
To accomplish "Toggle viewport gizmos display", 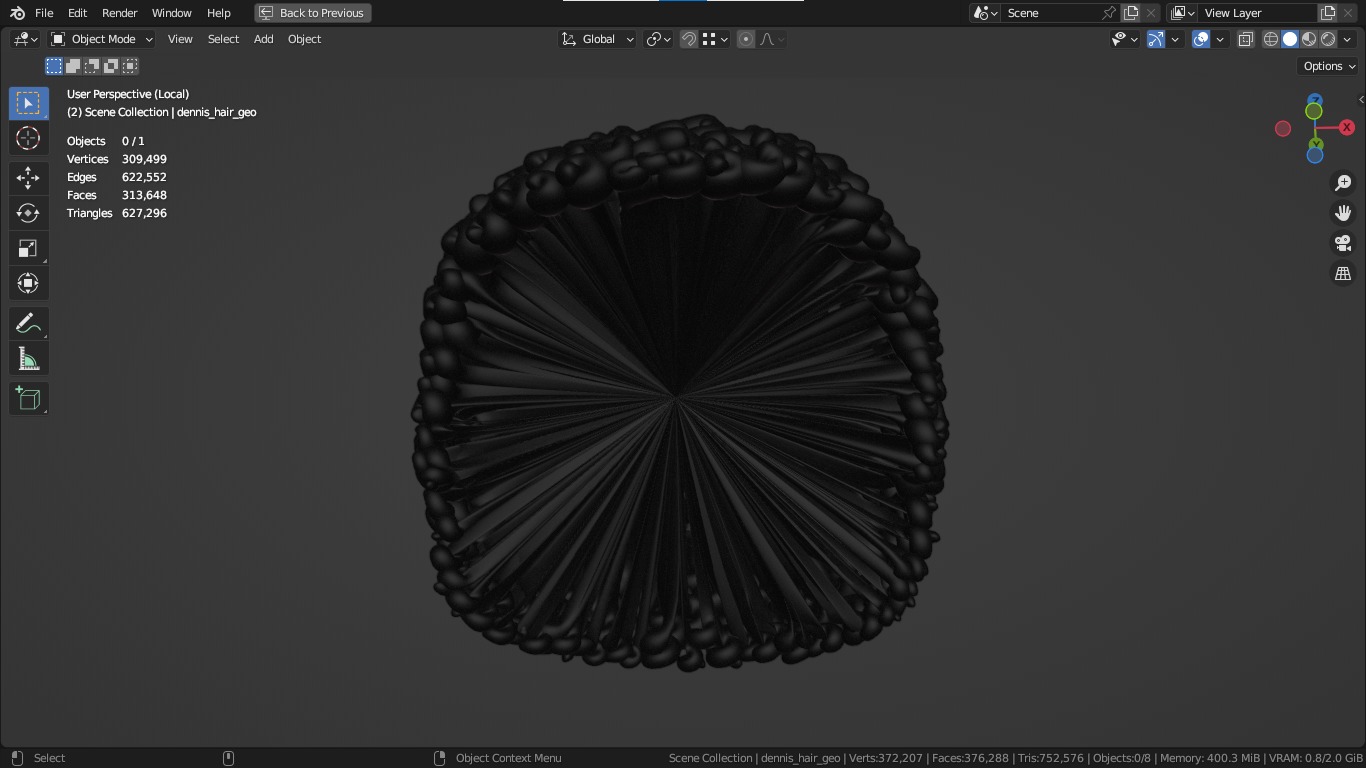I will tap(1156, 39).
